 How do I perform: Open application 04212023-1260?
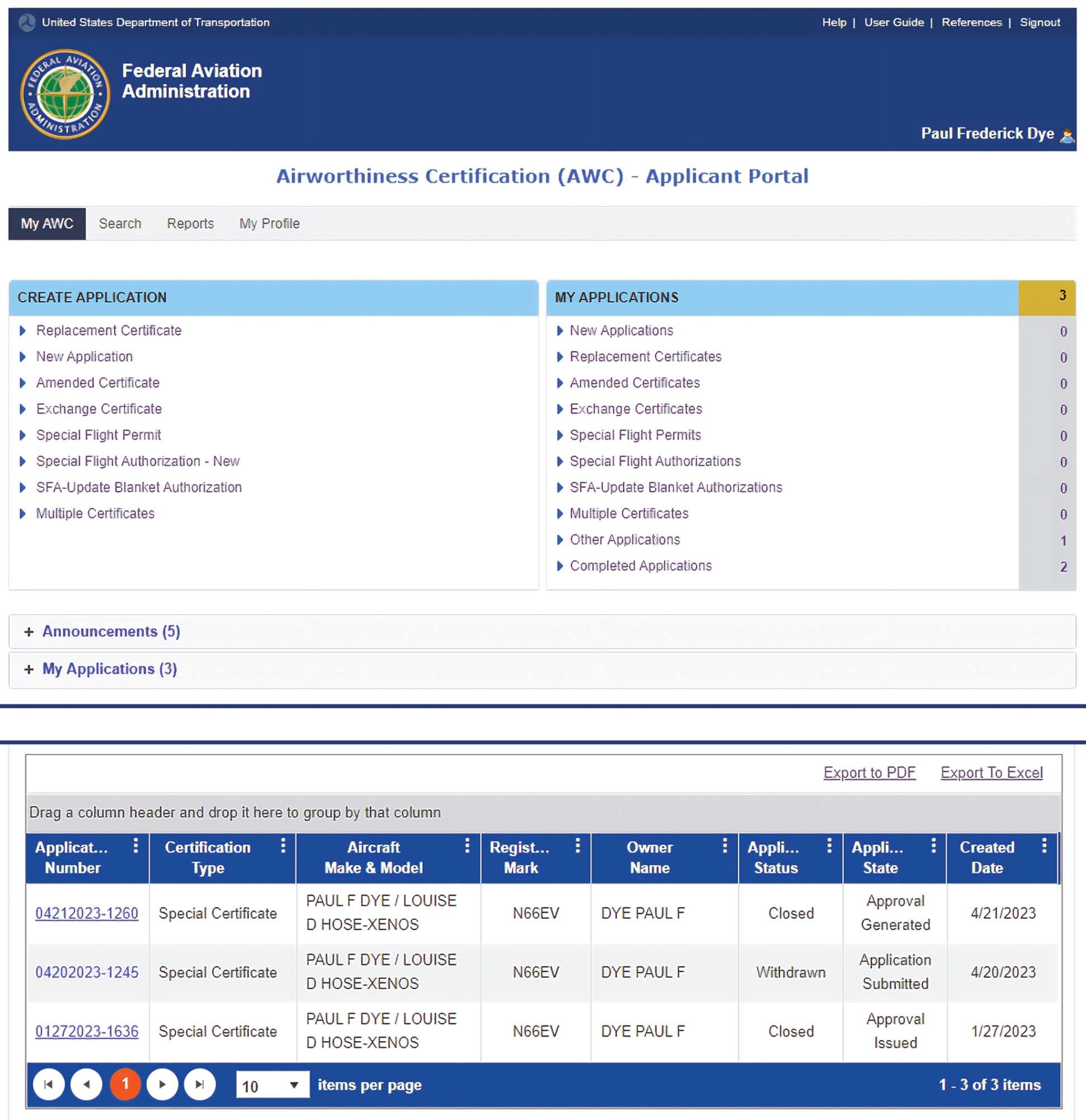coord(87,914)
